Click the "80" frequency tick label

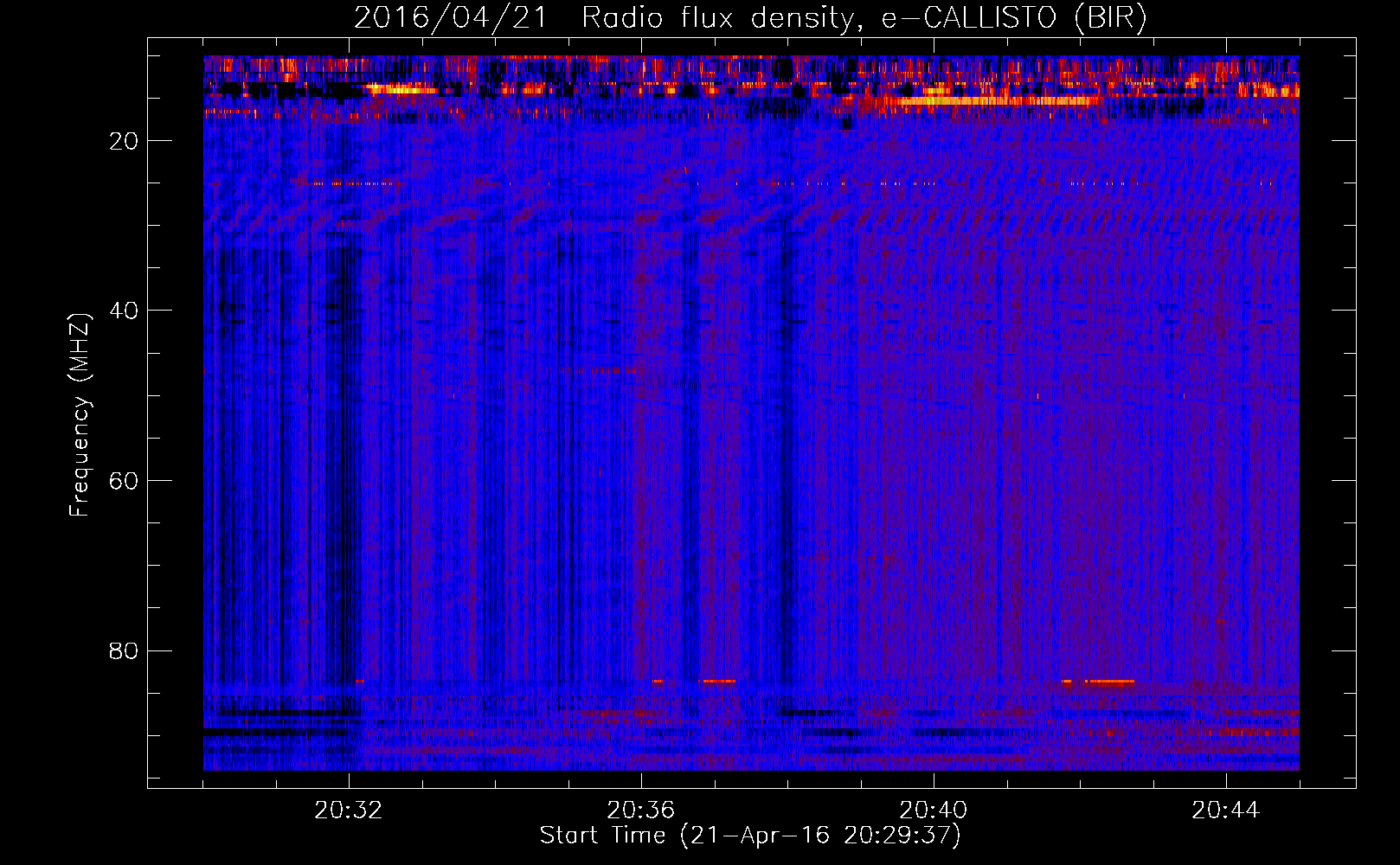tap(125, 650)
